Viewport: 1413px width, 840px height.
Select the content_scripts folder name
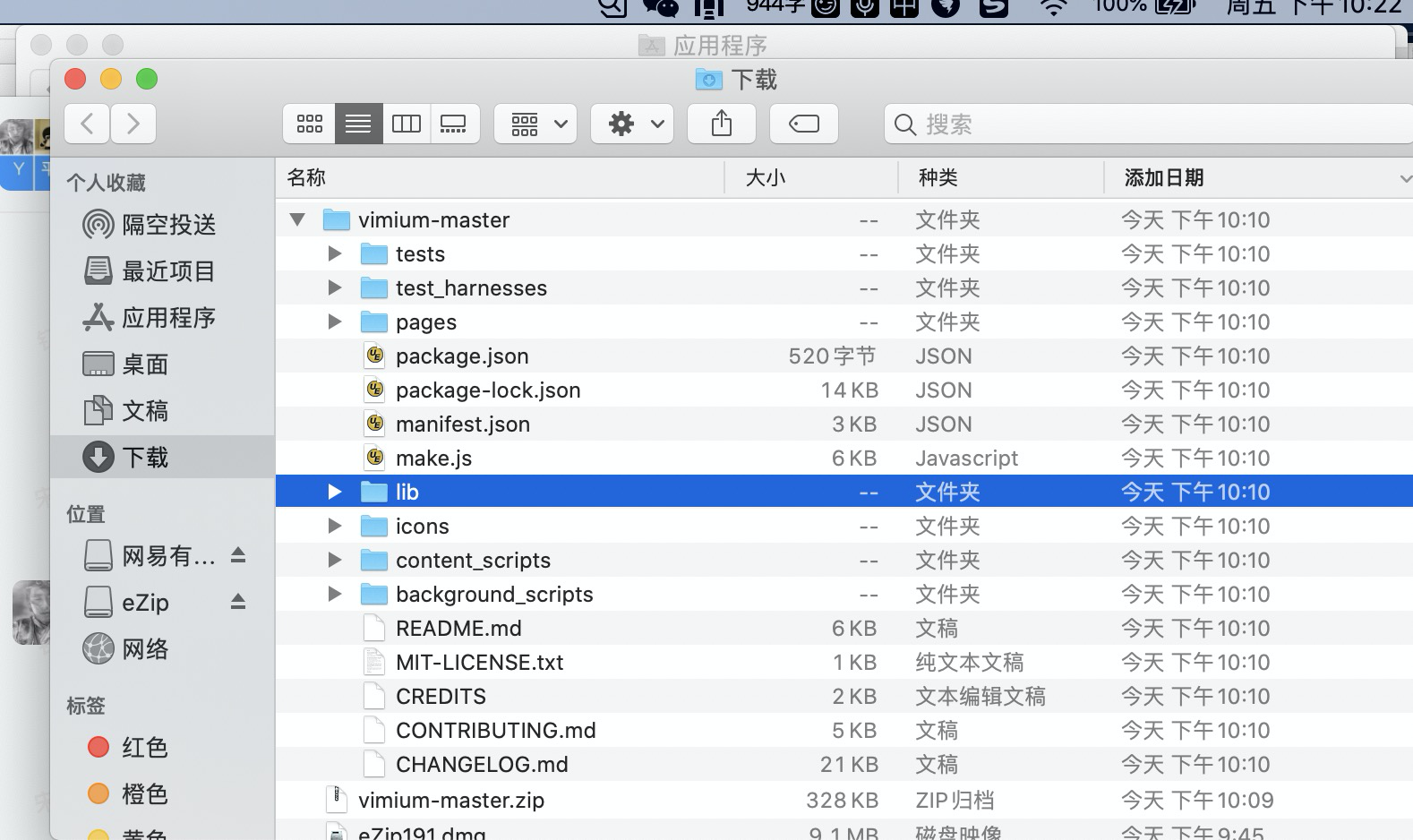(473, 560)
